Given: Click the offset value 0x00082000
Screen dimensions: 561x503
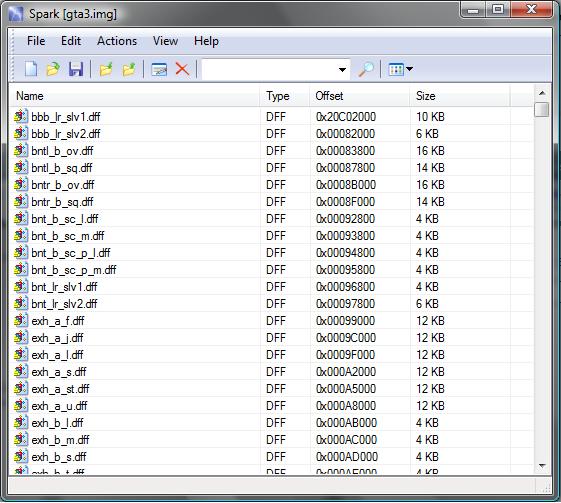Looking at the screenshot, I should [x=345, y=134].
